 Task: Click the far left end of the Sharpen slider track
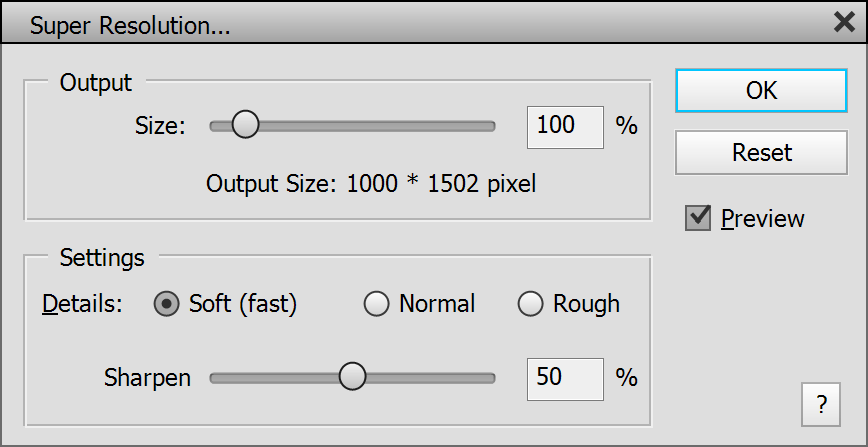click(214, 377)
